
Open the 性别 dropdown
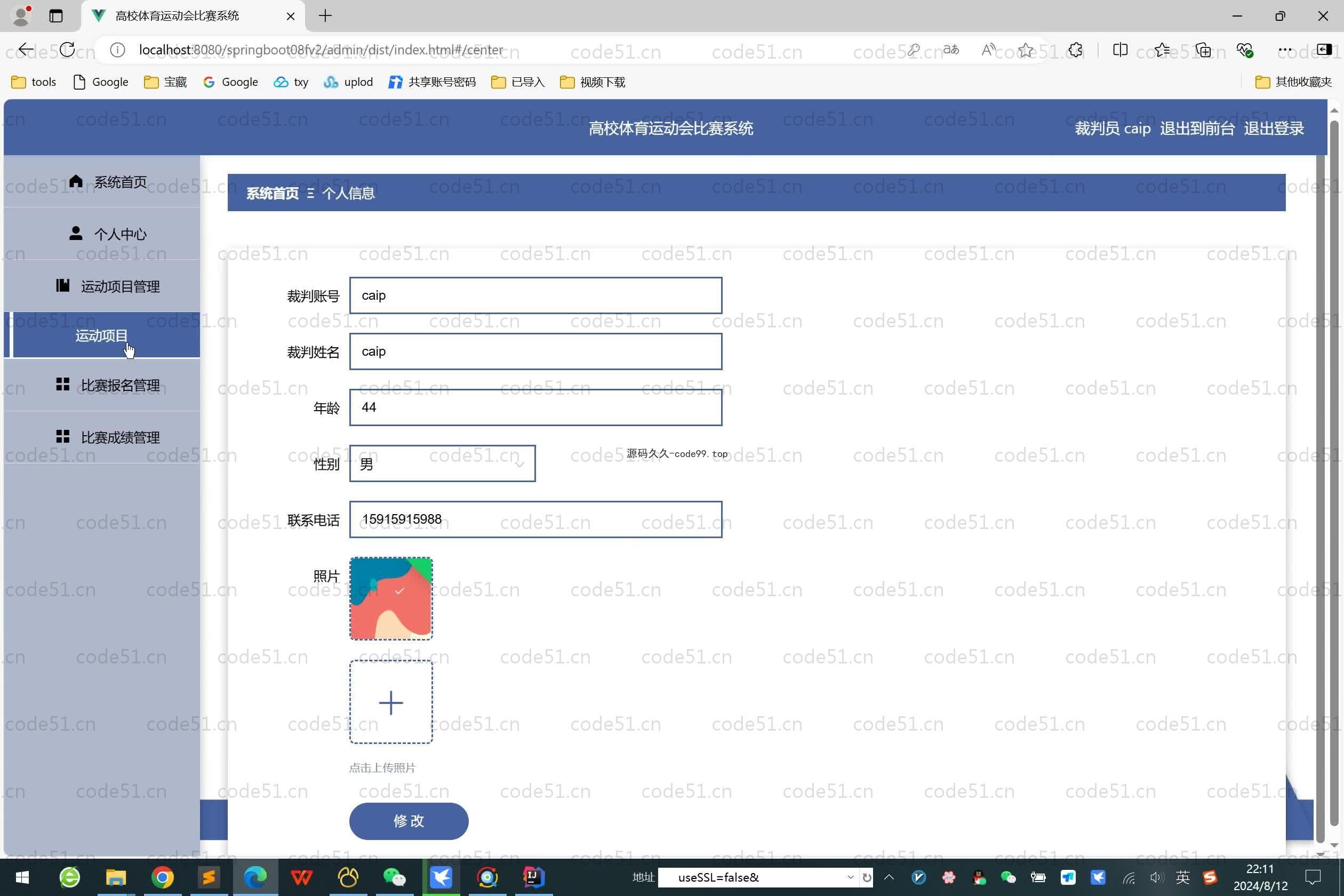point(442,463)
